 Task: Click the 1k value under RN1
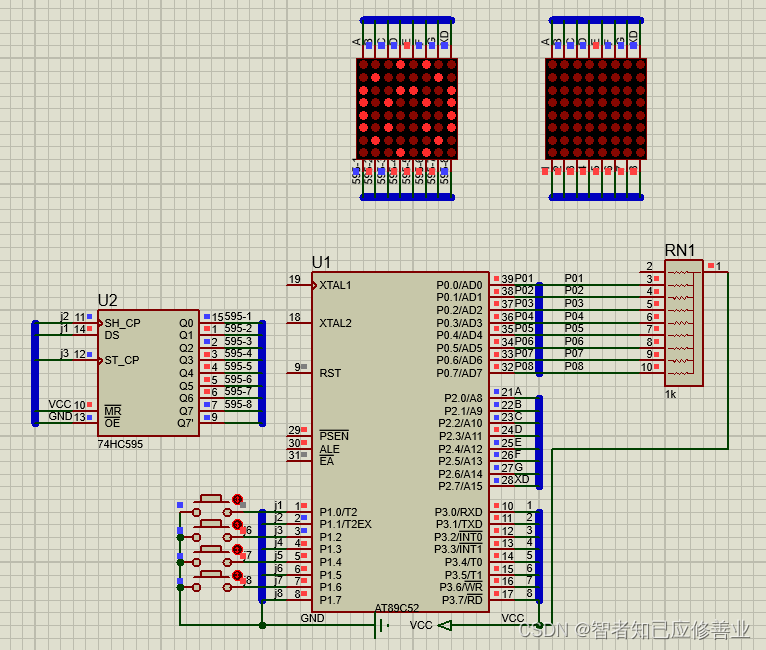point(670,394)
